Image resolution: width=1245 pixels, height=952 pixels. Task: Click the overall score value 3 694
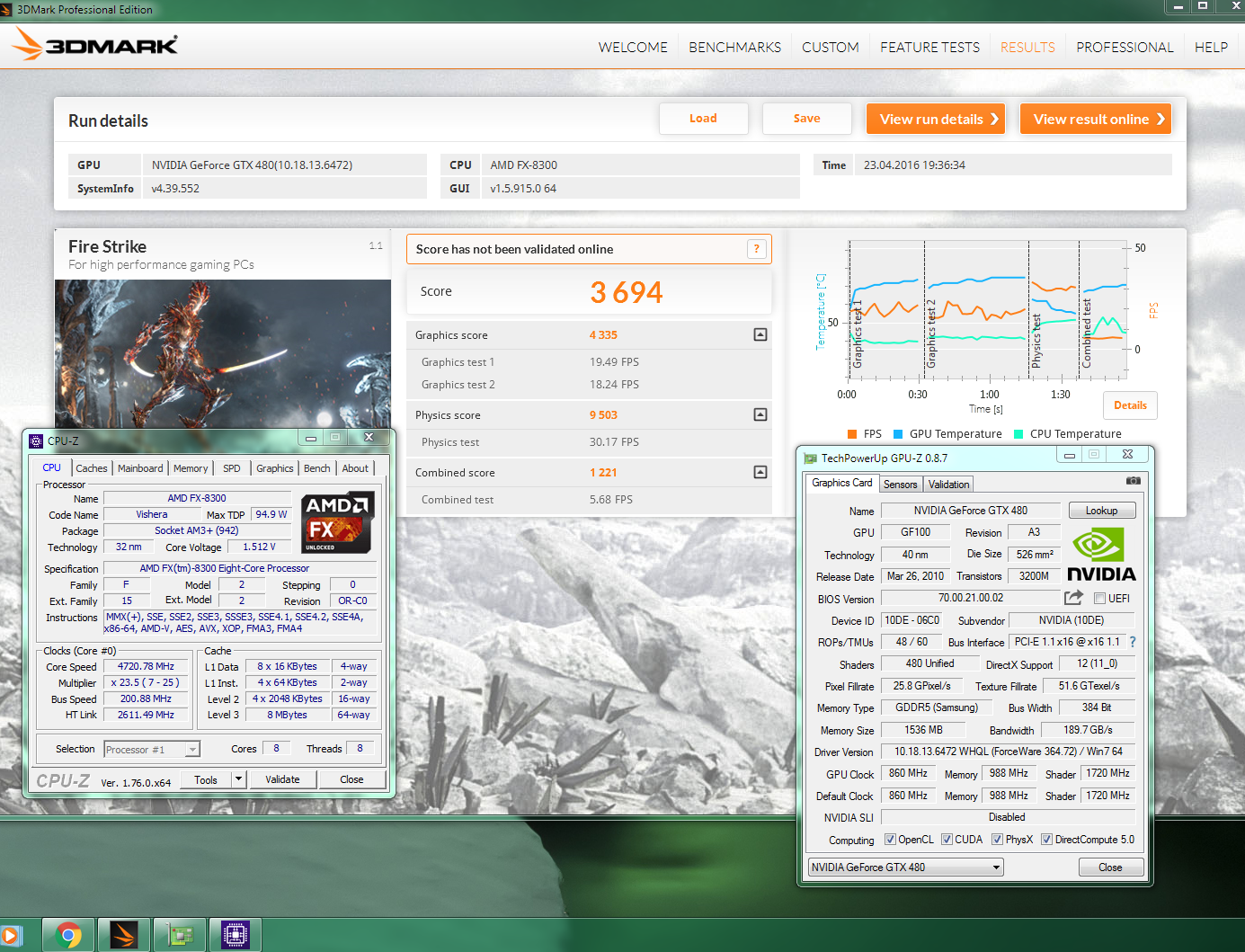click(627, 292)
